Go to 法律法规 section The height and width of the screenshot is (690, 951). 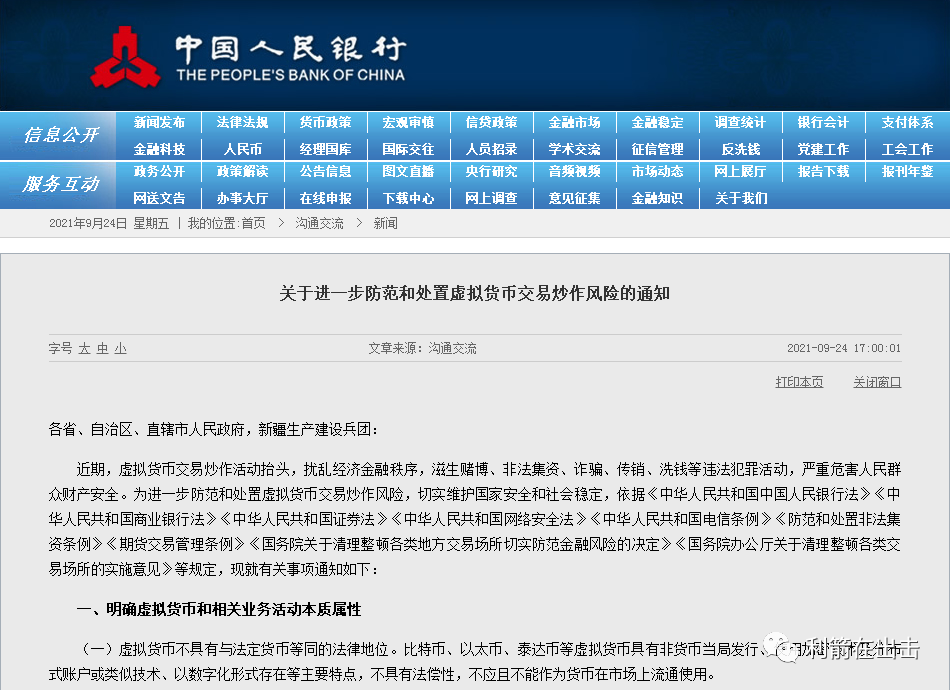pyautogui.click(x=242, y=122)
